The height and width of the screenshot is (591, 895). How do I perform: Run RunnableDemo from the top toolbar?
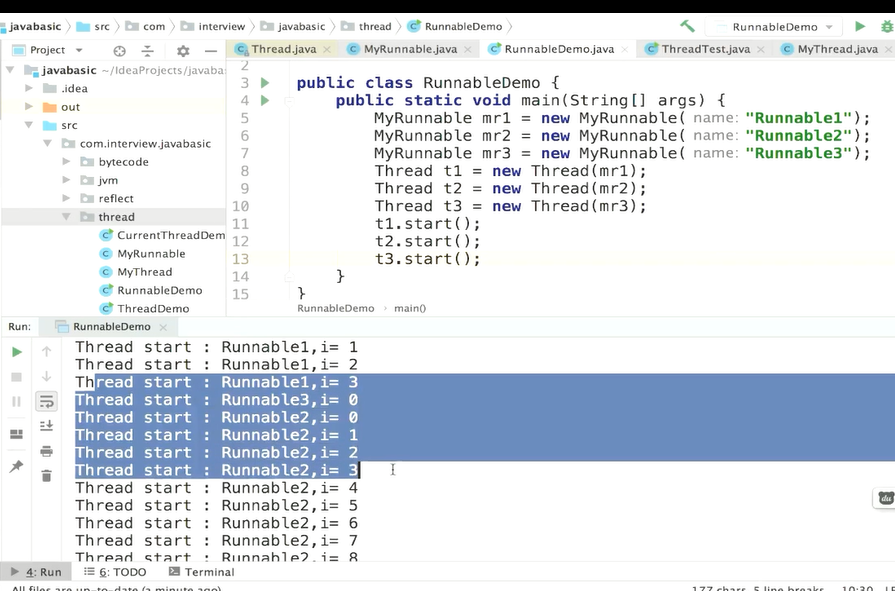859,26
